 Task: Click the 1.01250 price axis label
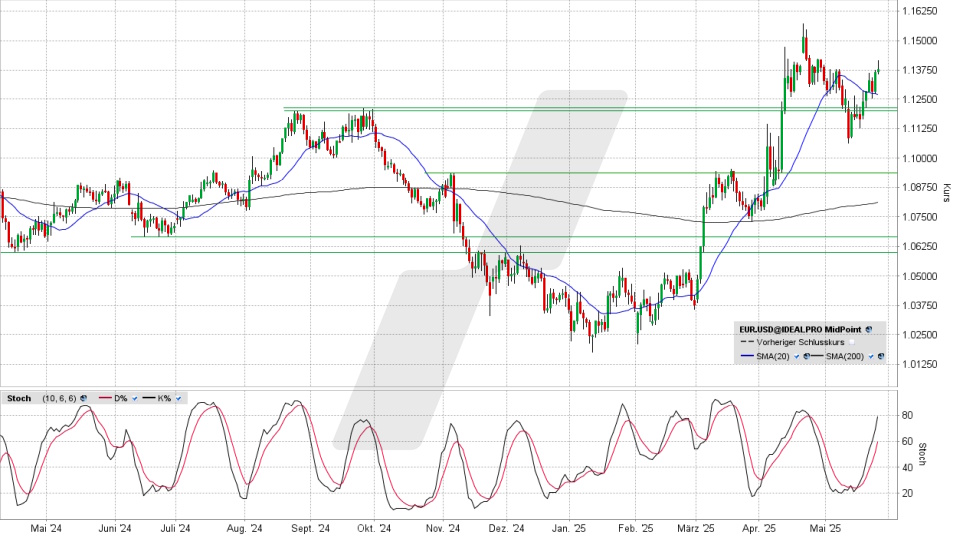point(920,364)
